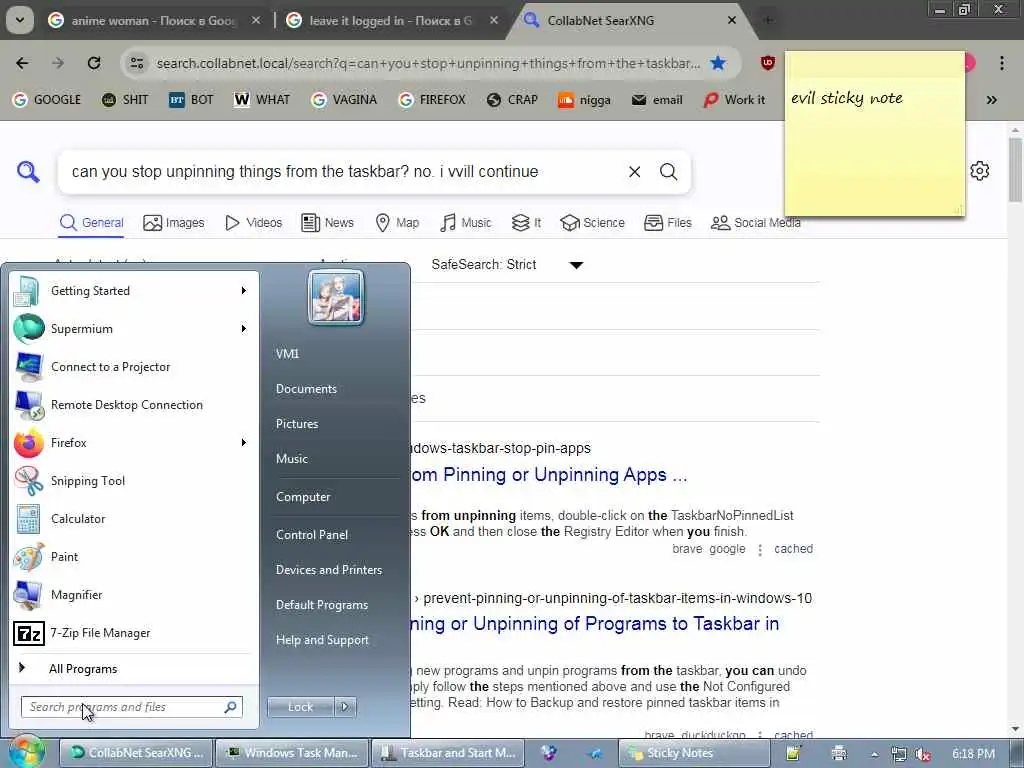Screen dimensions: 1024x768
Task: Click muted volume tray icon
Action: (x=923, y=754)
